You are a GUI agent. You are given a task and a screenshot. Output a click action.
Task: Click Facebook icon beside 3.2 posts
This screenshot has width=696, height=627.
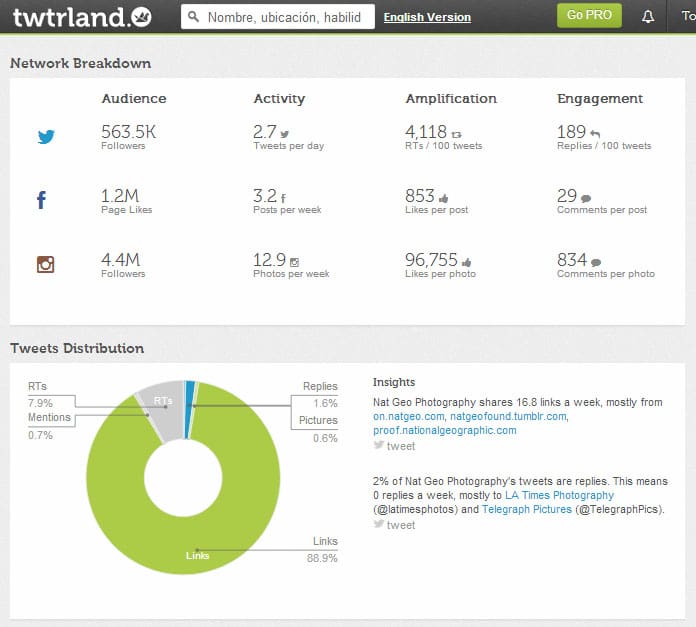283,198
